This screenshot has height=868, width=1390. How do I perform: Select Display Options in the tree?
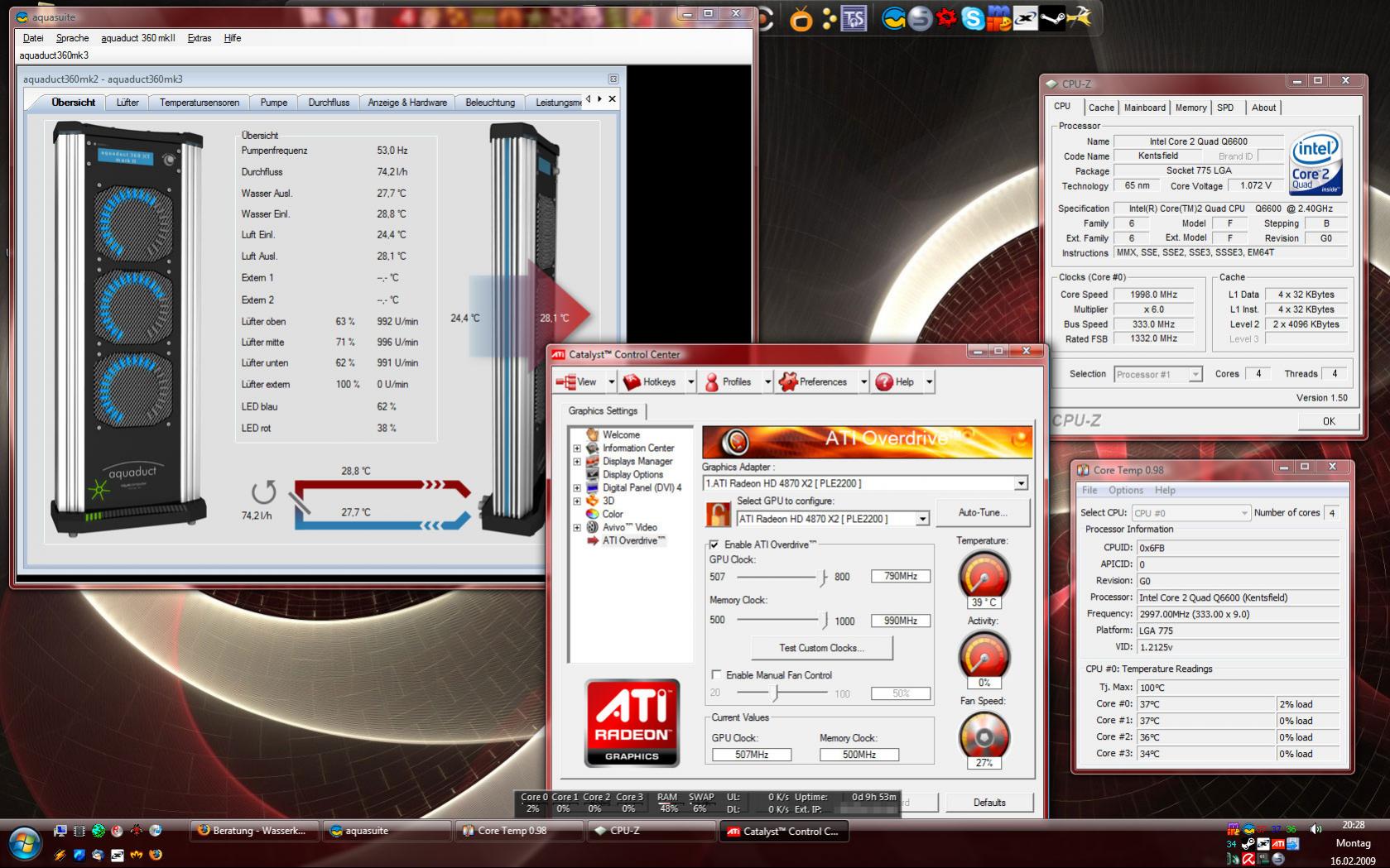coord(632,475)
